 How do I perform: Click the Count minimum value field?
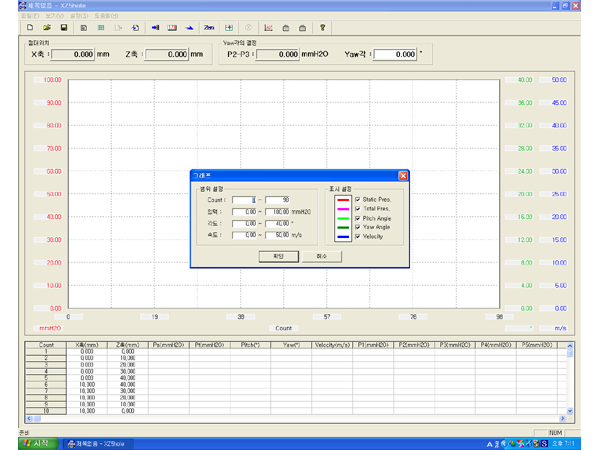click(246, 200)
